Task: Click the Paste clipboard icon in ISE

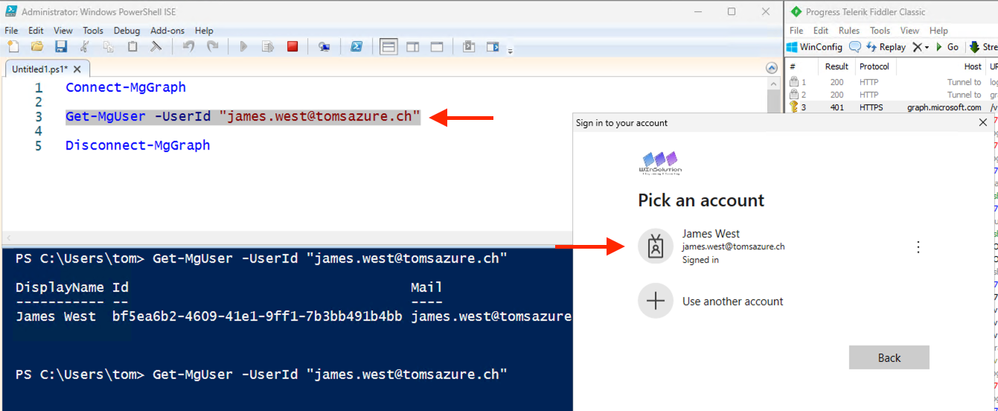Action: pyautogui.click(x=132, y=46)
